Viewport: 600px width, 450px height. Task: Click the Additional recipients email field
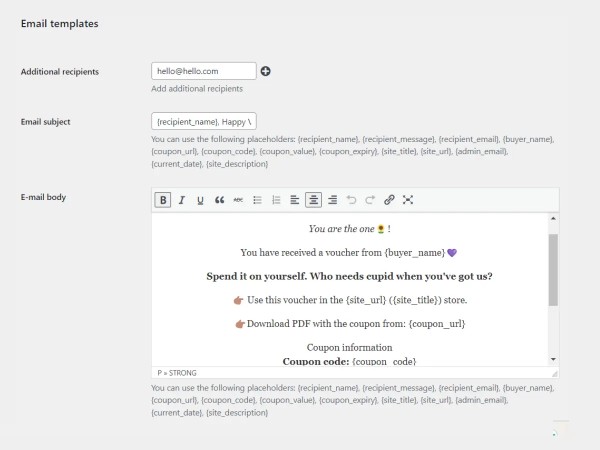[204, 71]
